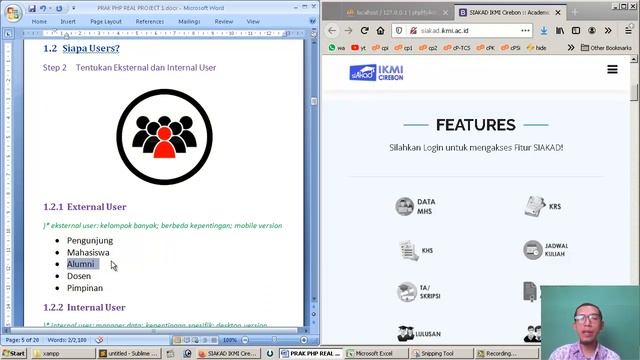This screenshot has width=640, height=360.
Task: Switch to the Home ribbon tab
Action: [x=39, y=21]
